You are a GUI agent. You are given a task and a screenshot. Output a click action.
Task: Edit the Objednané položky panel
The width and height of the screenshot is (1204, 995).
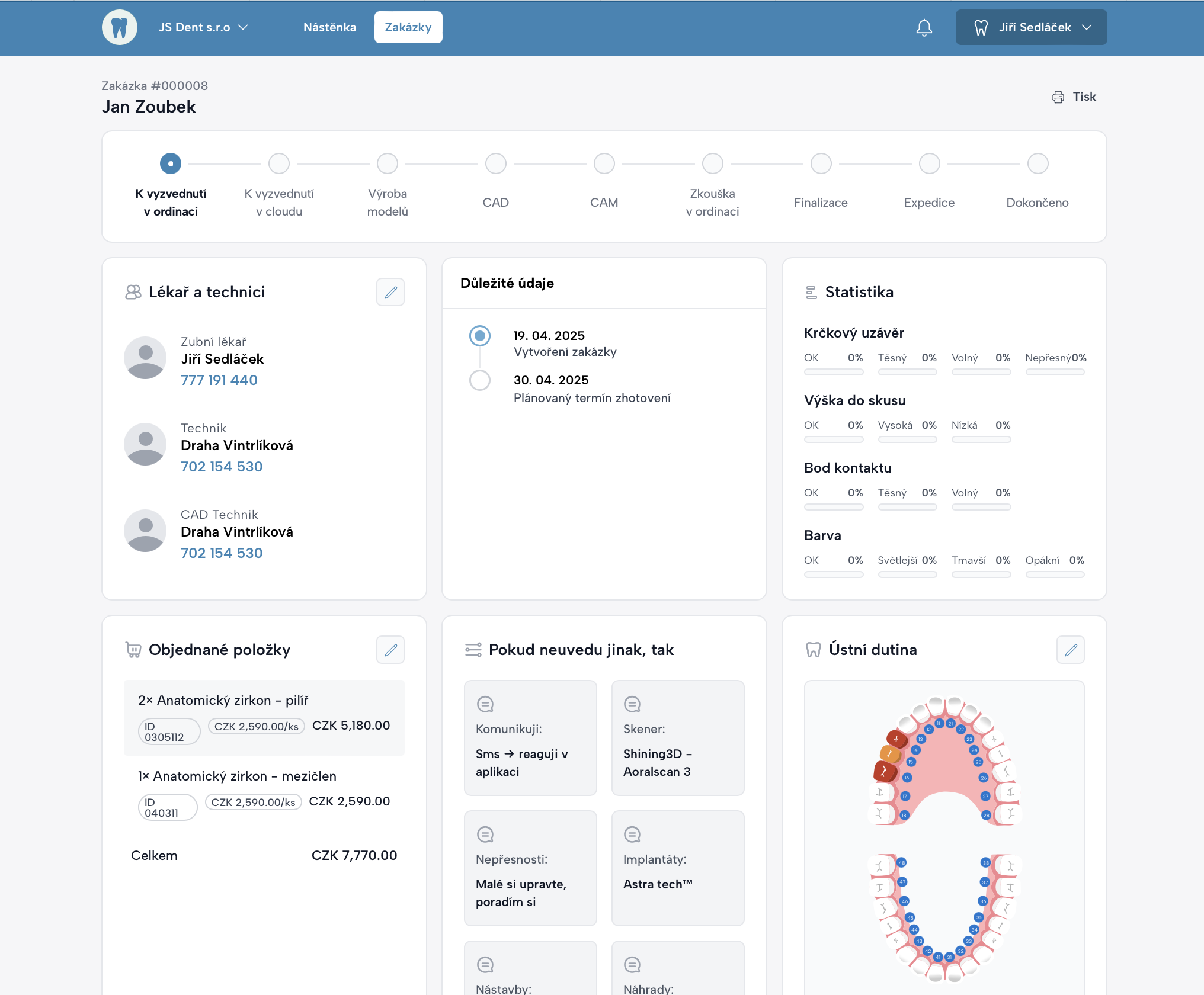pos(390,650)
